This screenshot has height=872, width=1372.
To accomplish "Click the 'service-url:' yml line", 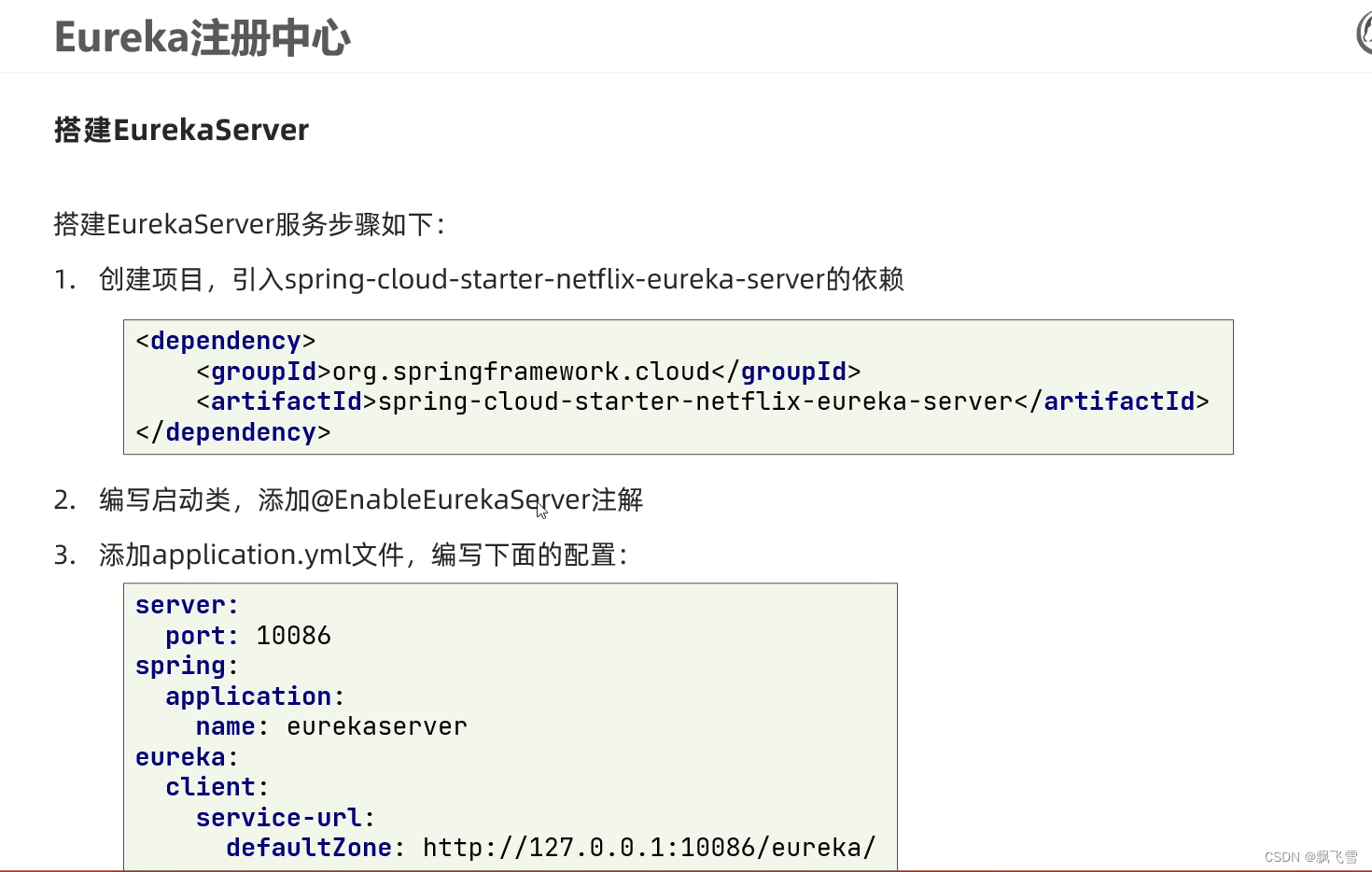I will coord(286,818).
